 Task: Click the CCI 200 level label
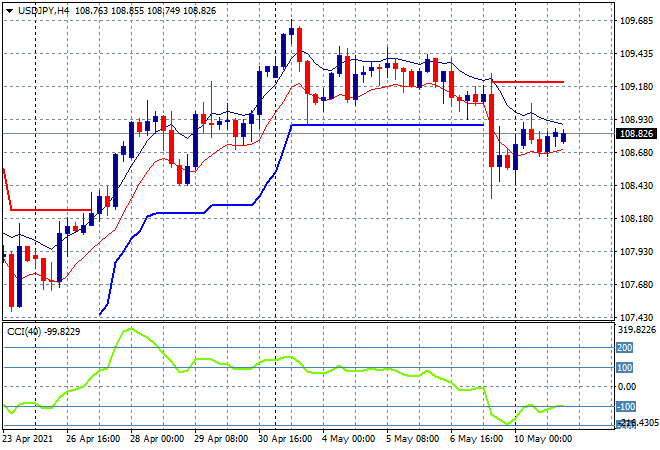pos(624,348)
